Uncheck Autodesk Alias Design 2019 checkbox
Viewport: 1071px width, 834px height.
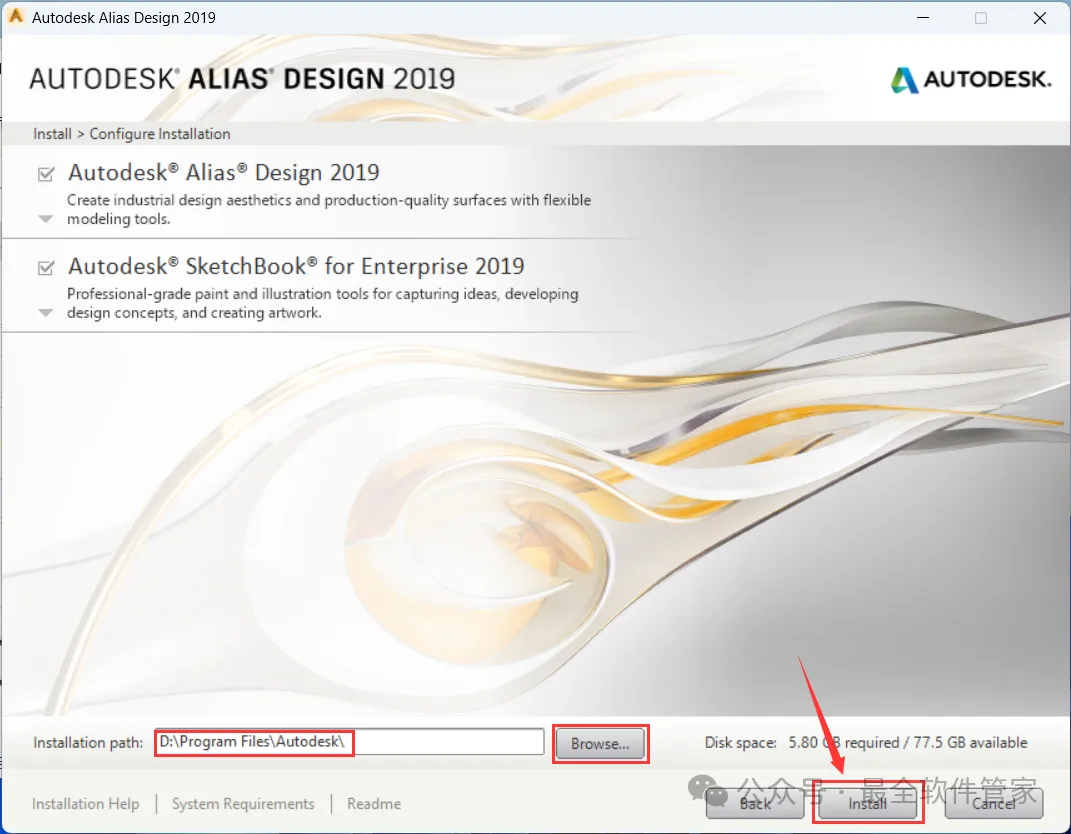coord(46,174)
